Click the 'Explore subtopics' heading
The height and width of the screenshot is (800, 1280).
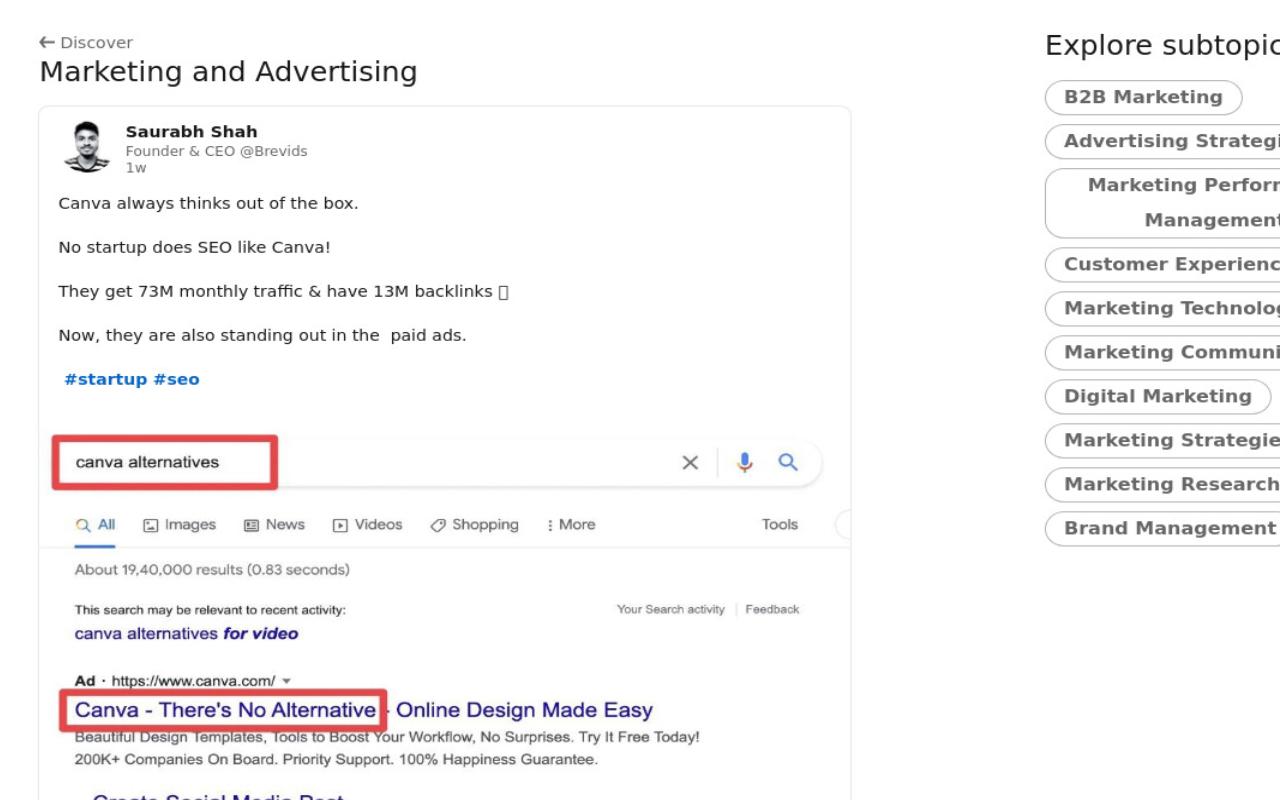click(x=1162, y=46)
